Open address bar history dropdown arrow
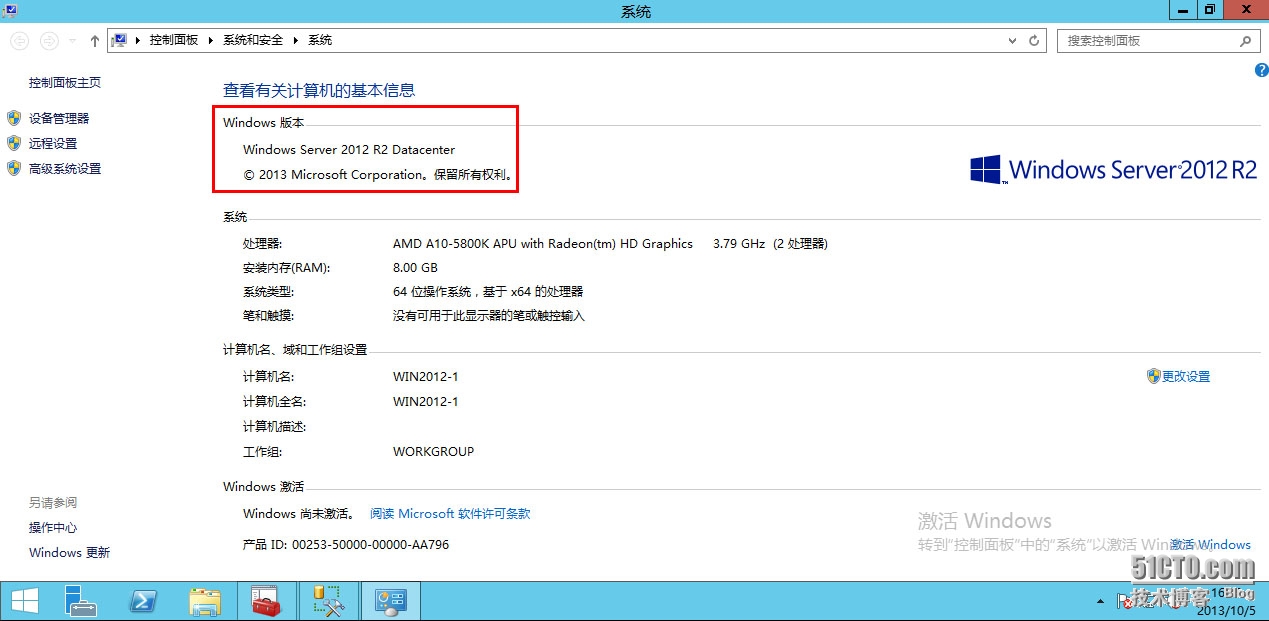The height and width of the screenshot is (621, 1269). click(1013, 41)
